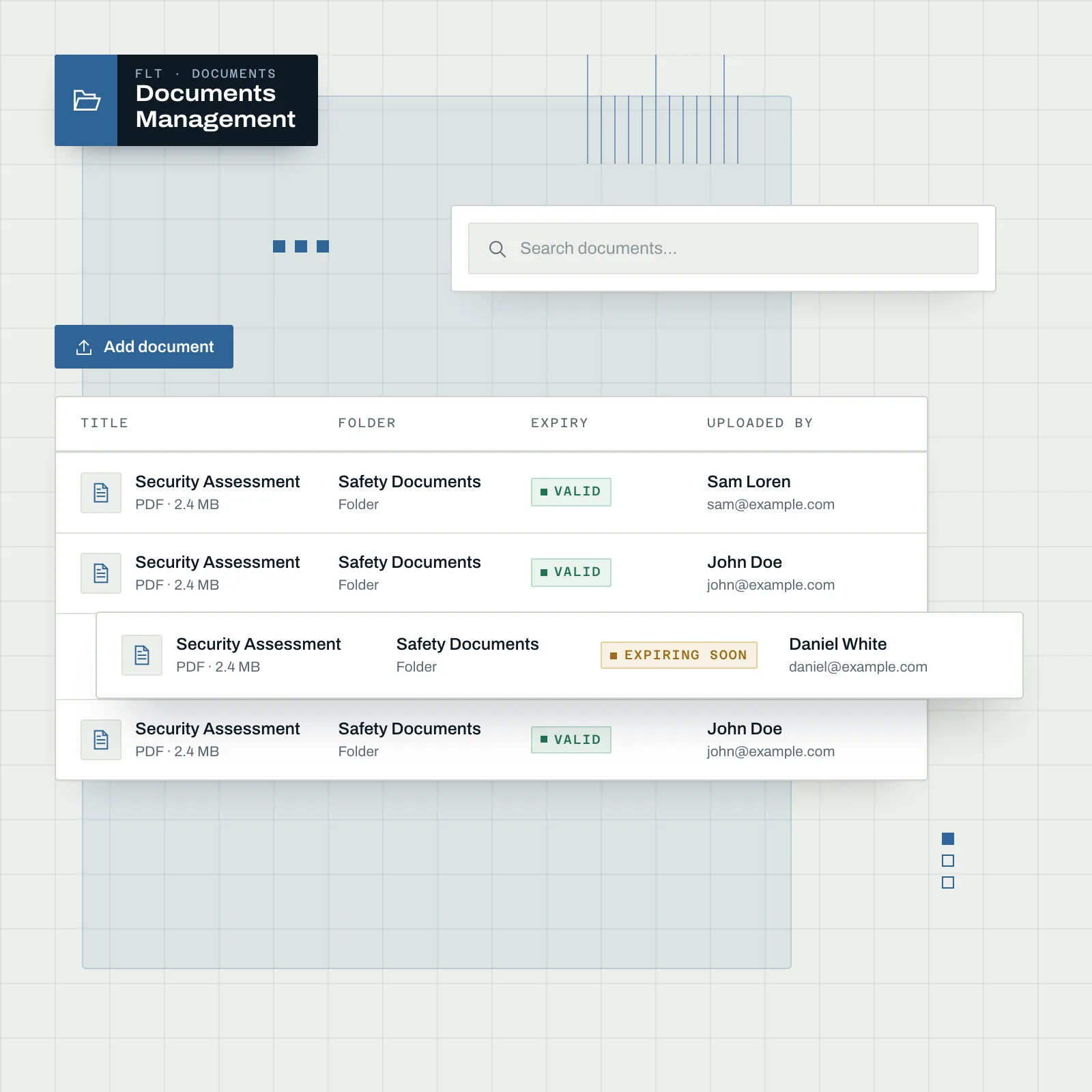Click the Documents Management title

(216, 106)
